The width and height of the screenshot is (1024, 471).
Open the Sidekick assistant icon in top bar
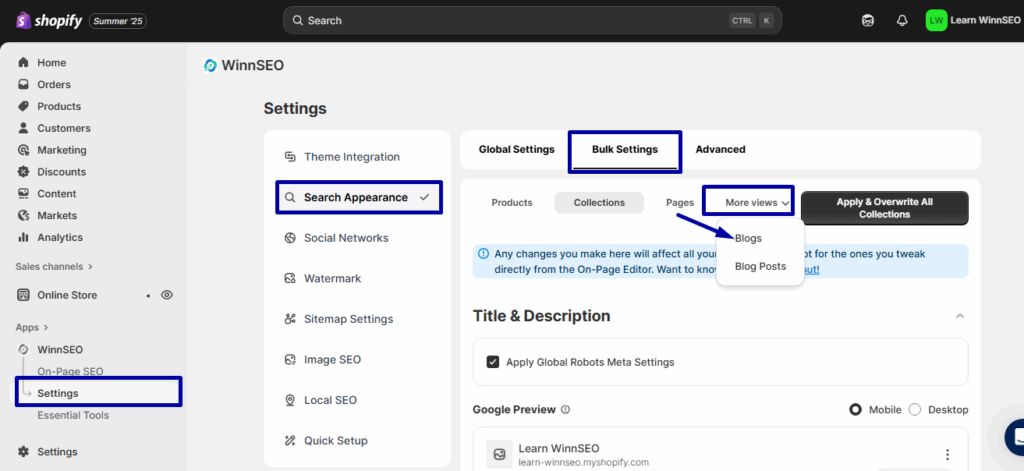pos(868,21)
